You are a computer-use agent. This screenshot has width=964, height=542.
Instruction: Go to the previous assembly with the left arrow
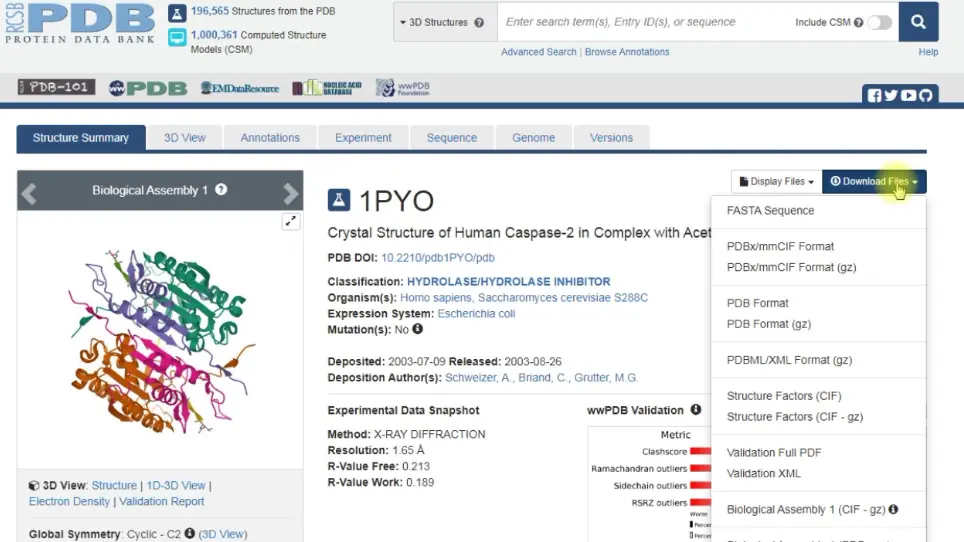tap(29, 193)
